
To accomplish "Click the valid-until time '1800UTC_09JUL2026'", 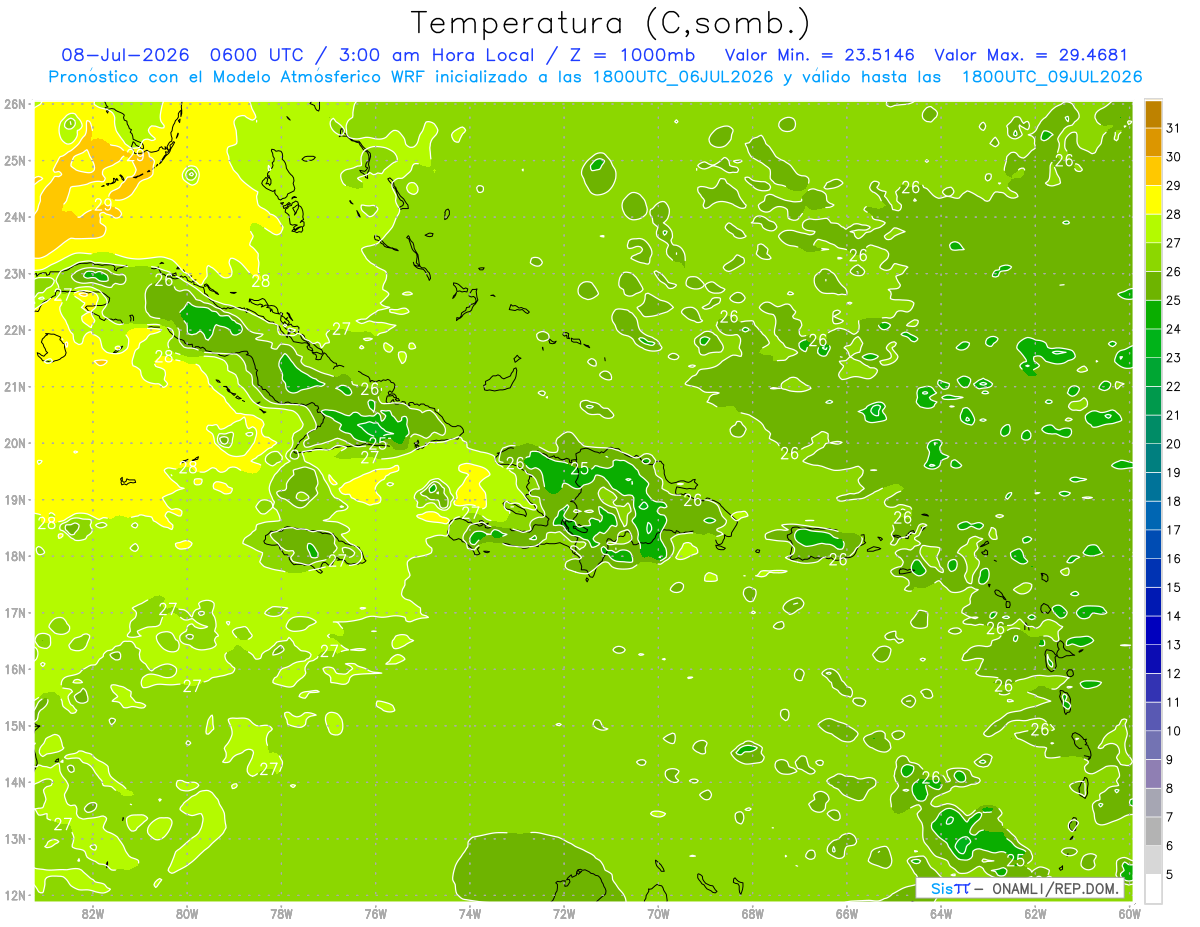I will click(x=1052, y=77).
